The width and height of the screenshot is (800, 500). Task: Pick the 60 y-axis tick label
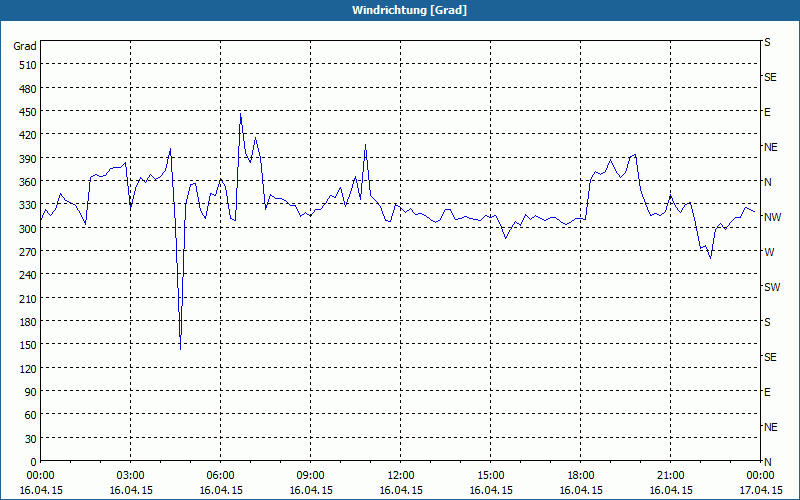32,415
